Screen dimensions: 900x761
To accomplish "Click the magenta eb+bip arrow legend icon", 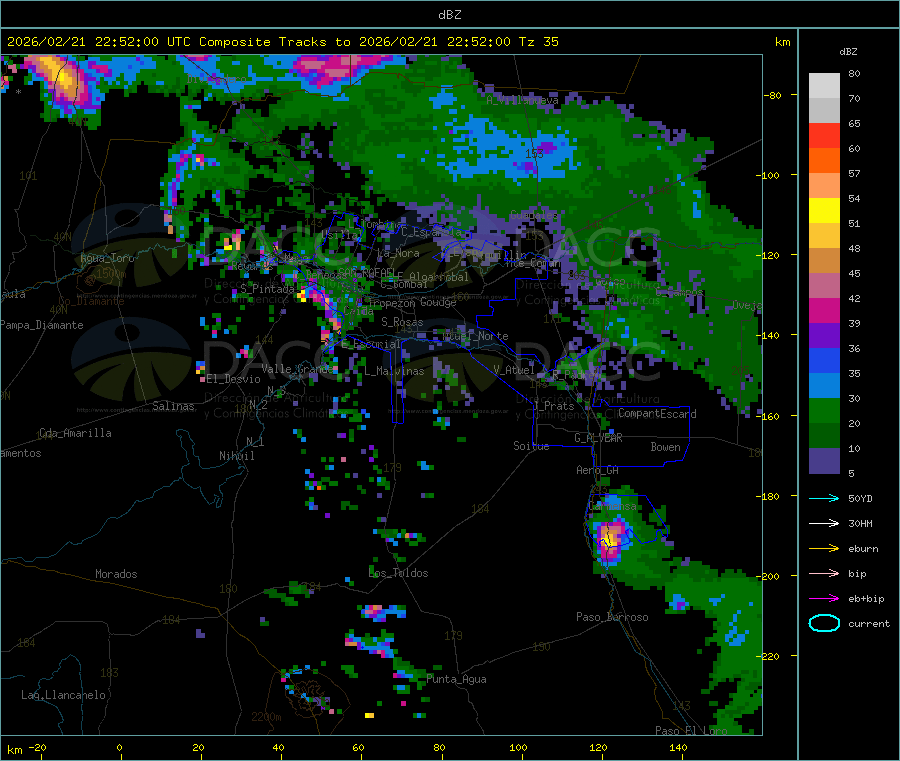I will [824, 599].
